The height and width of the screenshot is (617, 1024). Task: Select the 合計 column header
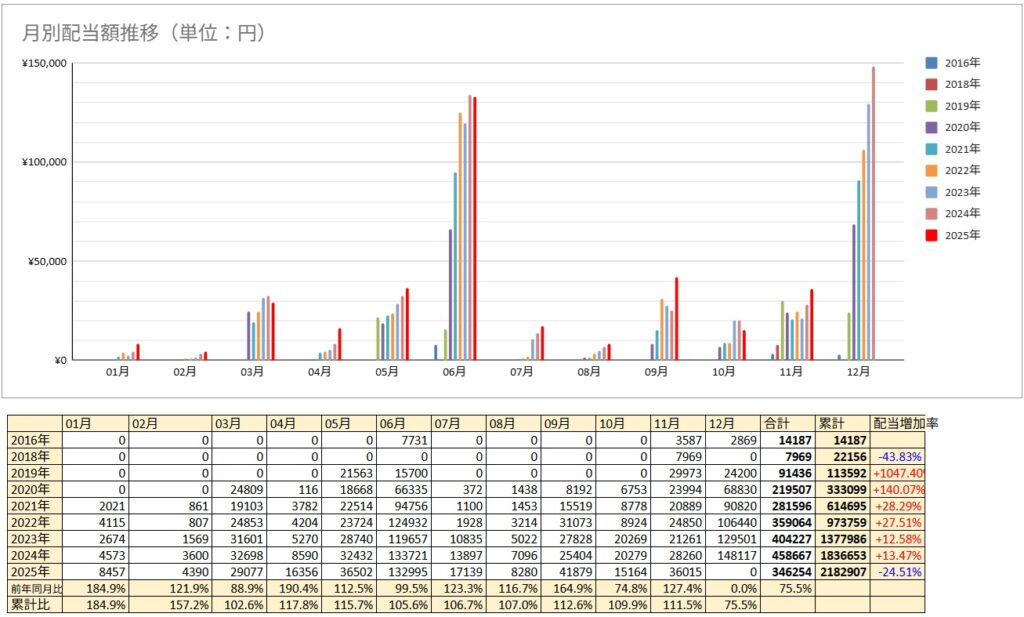(776, 423)
